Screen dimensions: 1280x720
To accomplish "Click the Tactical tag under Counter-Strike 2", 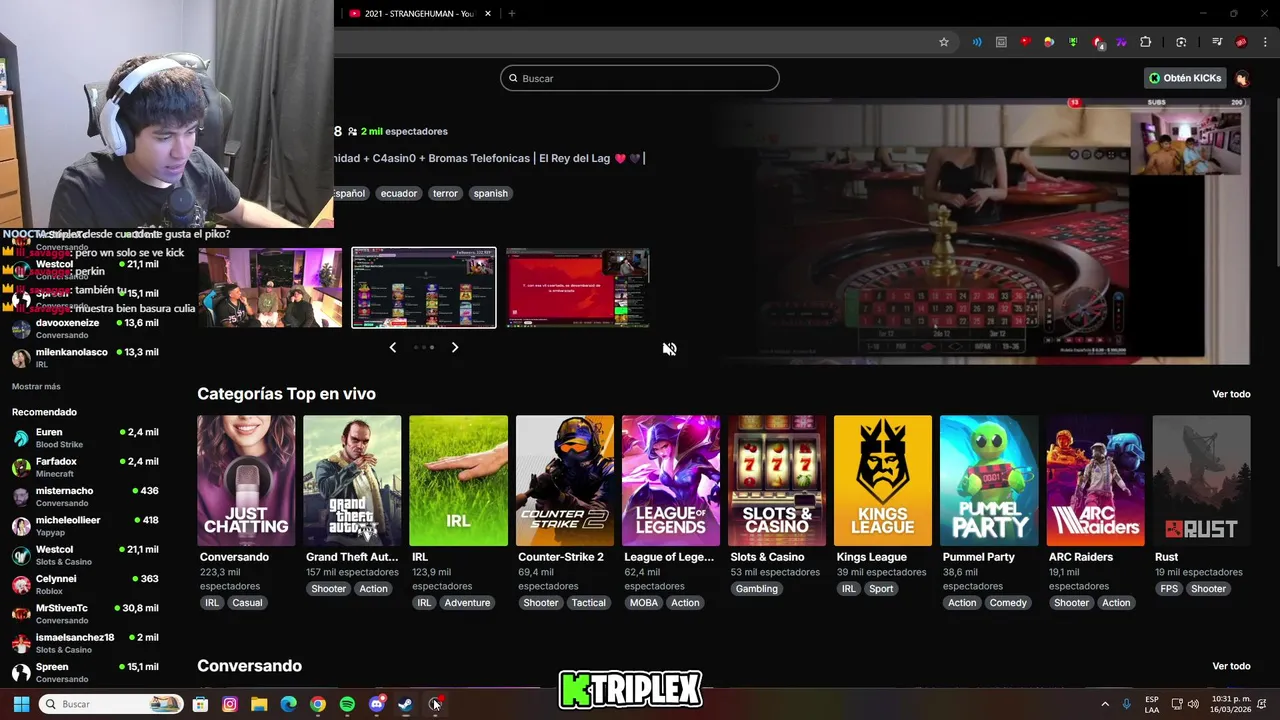I will [589, 603].
